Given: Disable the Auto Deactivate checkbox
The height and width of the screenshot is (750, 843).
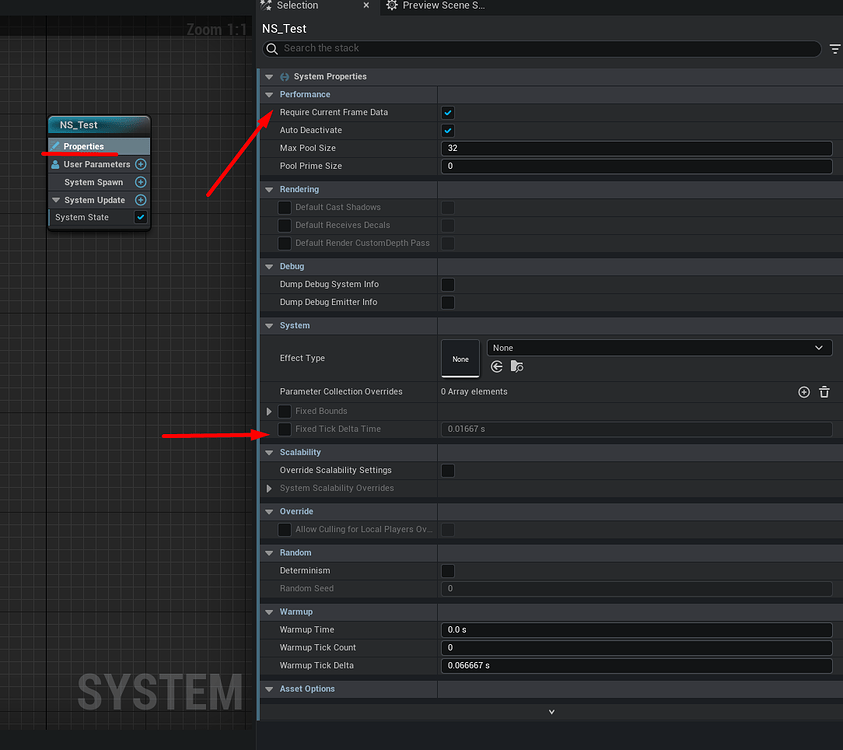Looking at the screenshot, I should click(447, 130).
